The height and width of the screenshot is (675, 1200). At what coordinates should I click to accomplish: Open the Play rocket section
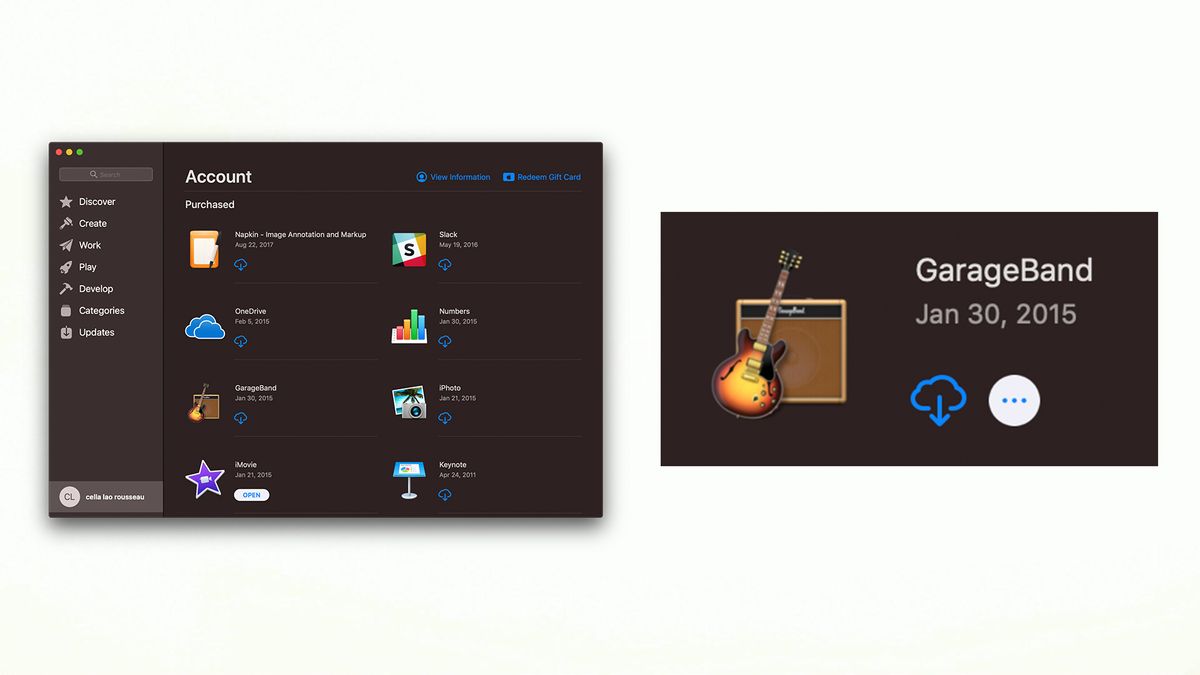click(x=68, y=267)
